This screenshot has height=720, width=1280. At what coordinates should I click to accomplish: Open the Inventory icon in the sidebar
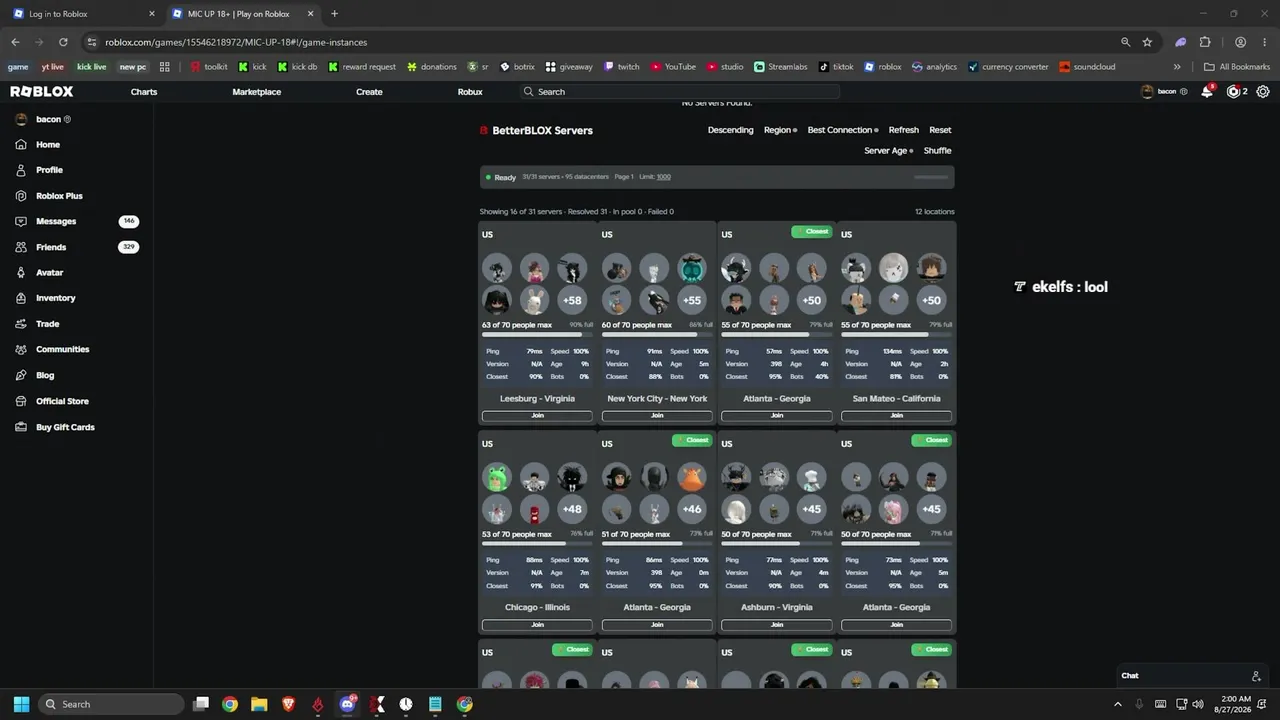coord(21,298)
